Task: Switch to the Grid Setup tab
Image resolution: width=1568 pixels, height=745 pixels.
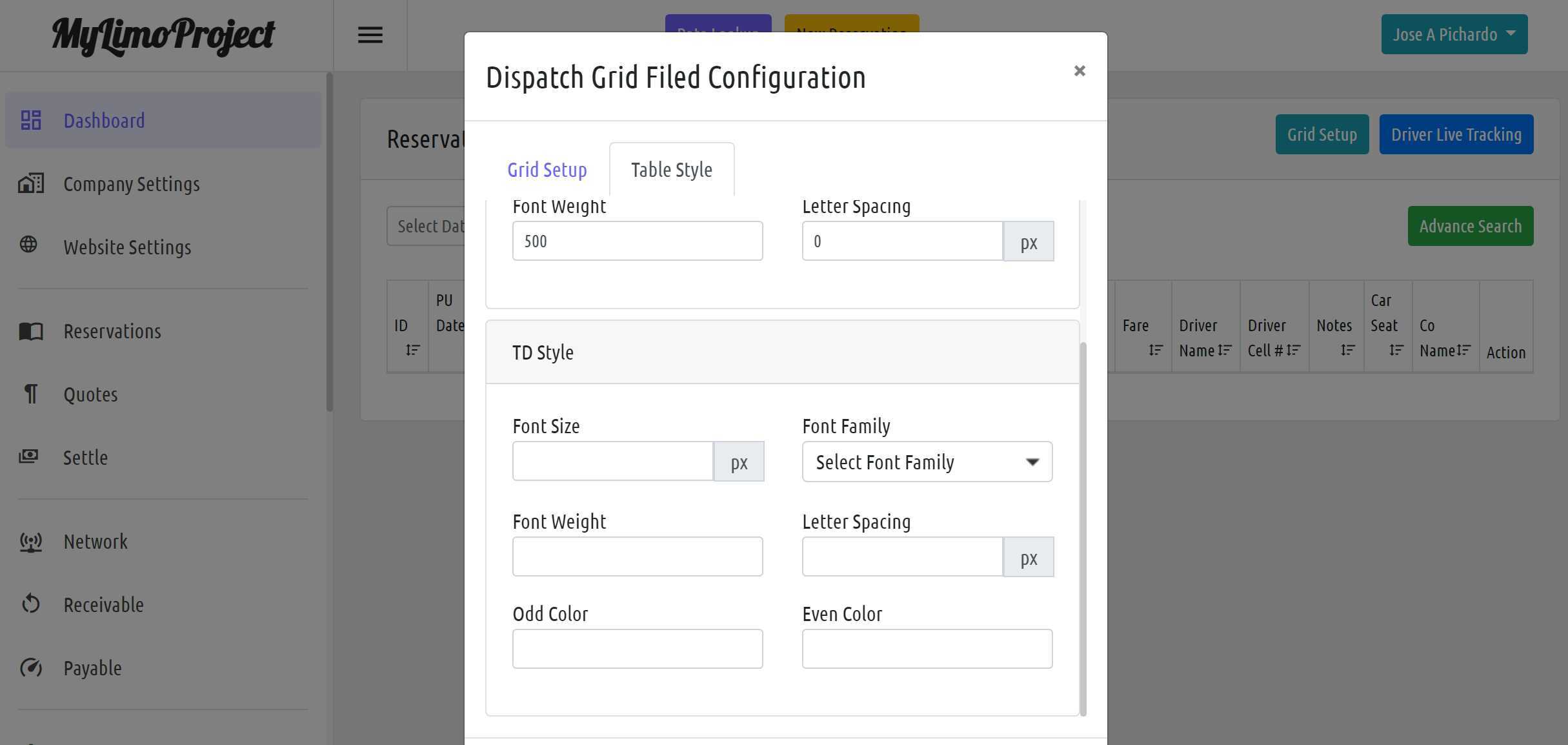Action: coord(547,169)
